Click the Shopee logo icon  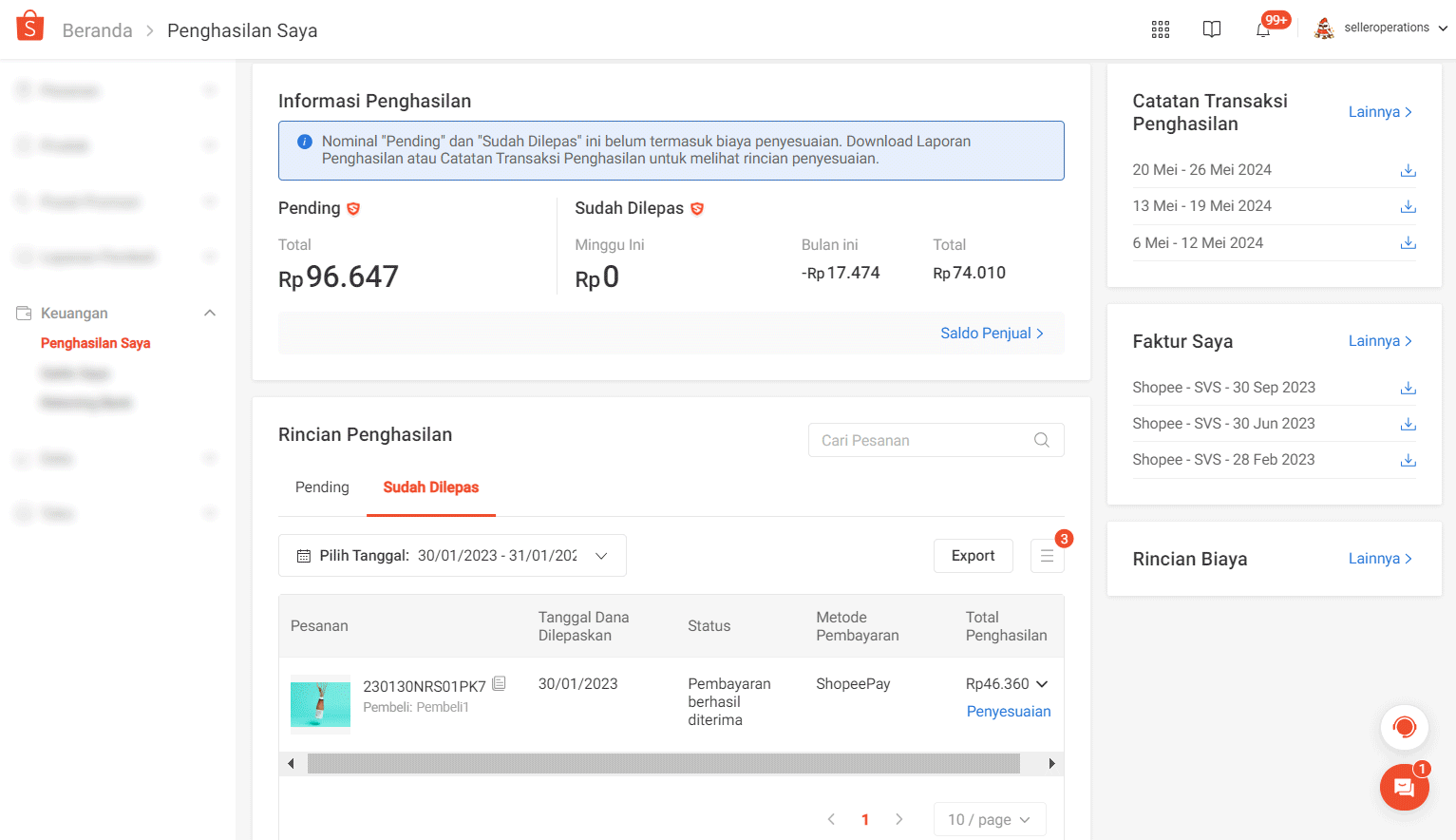[30, 27]
